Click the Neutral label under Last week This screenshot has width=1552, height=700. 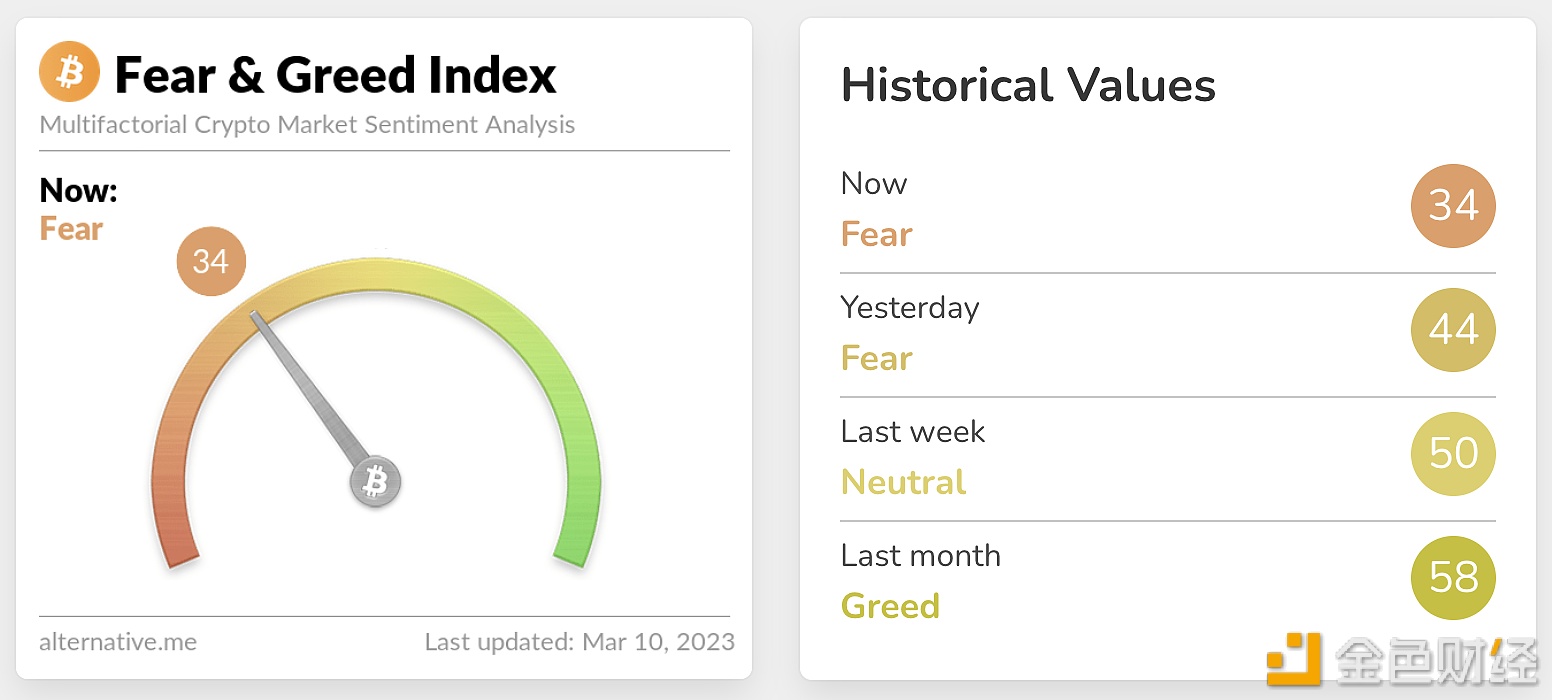[903, 482]
